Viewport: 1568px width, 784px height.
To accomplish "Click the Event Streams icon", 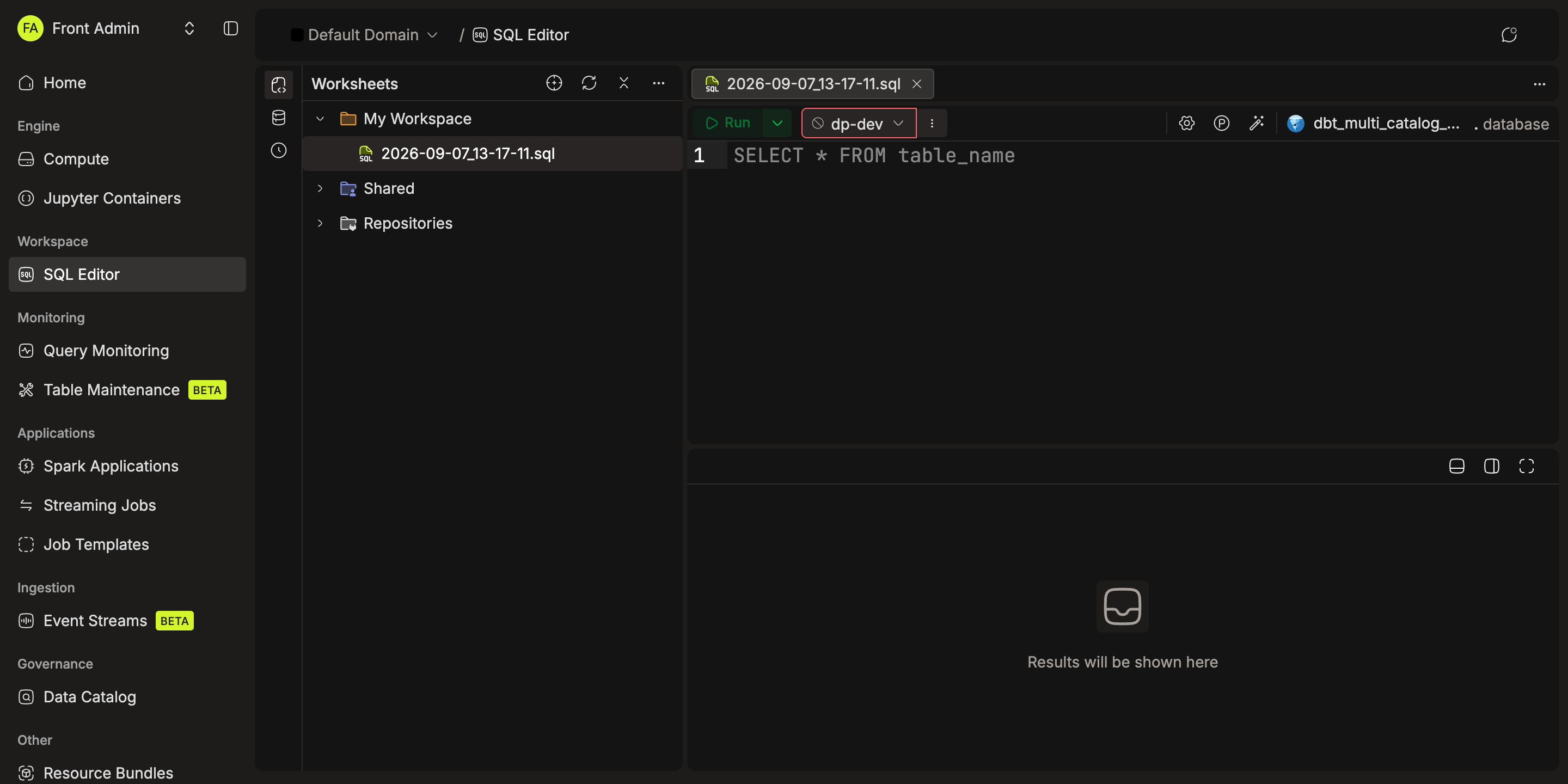I will (x=26, y=620).
